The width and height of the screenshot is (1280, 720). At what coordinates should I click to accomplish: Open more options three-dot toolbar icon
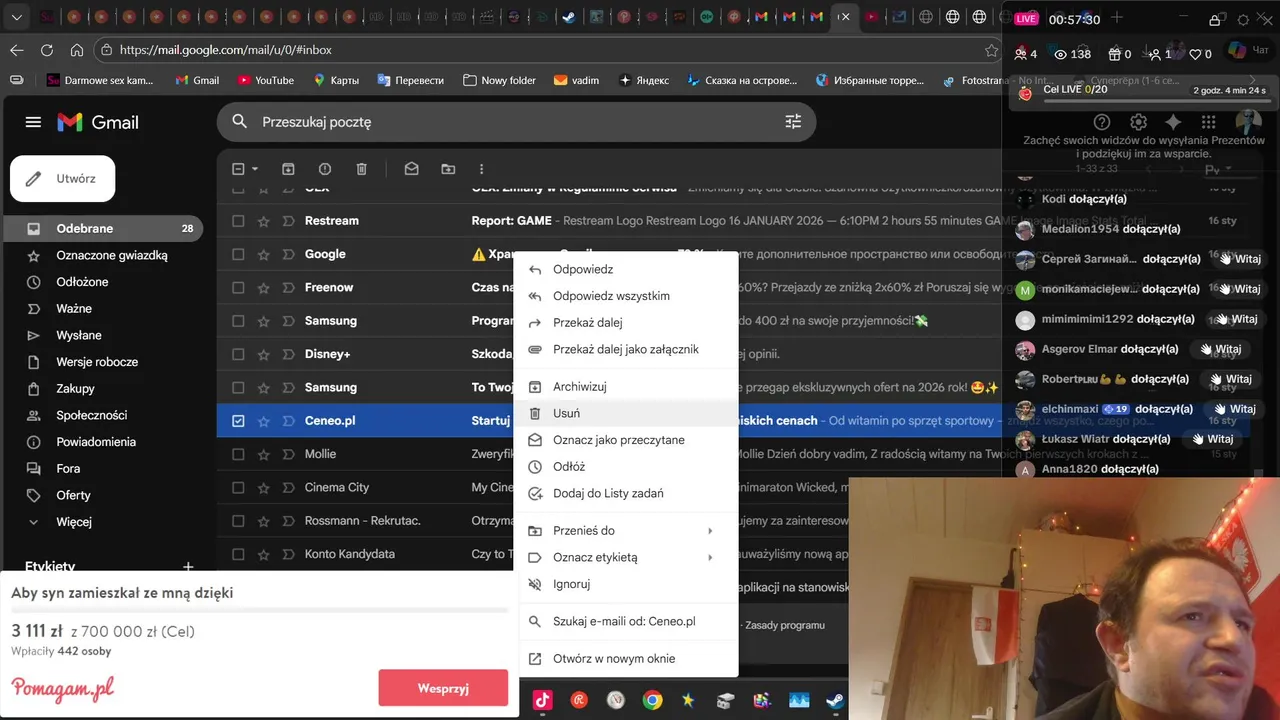click(481, 169)
